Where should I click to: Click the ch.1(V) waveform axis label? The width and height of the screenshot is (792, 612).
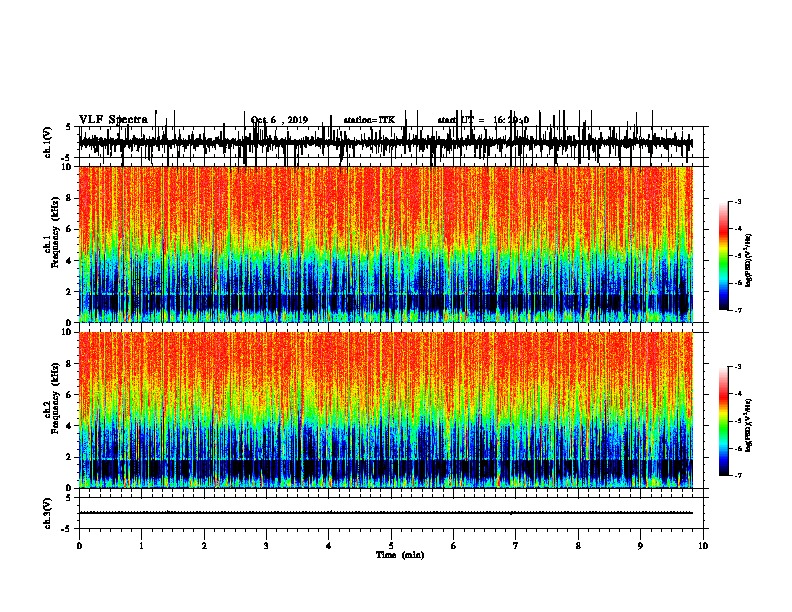48,142
